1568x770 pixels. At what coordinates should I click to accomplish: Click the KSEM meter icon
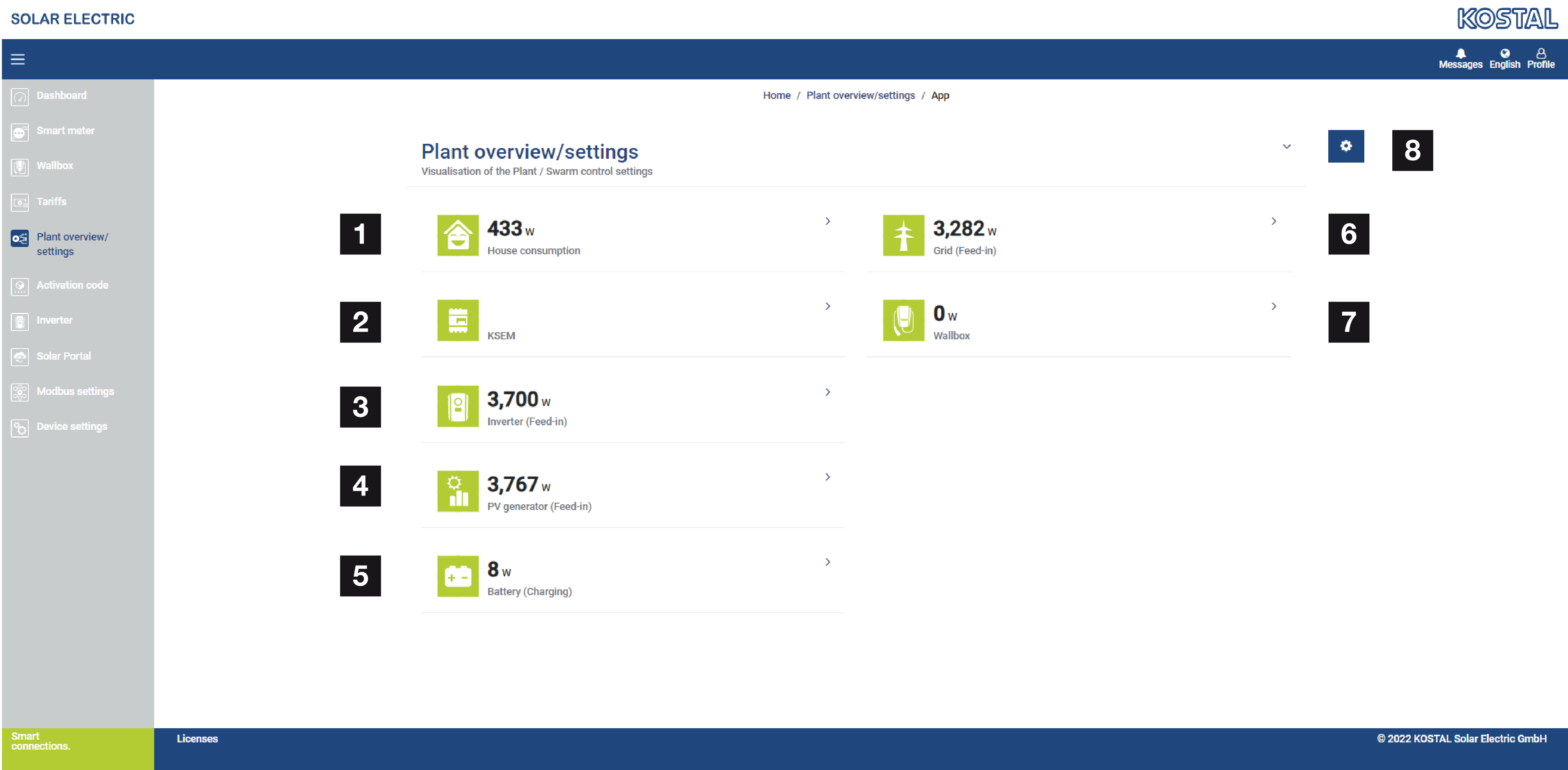(x=458, y=320)
